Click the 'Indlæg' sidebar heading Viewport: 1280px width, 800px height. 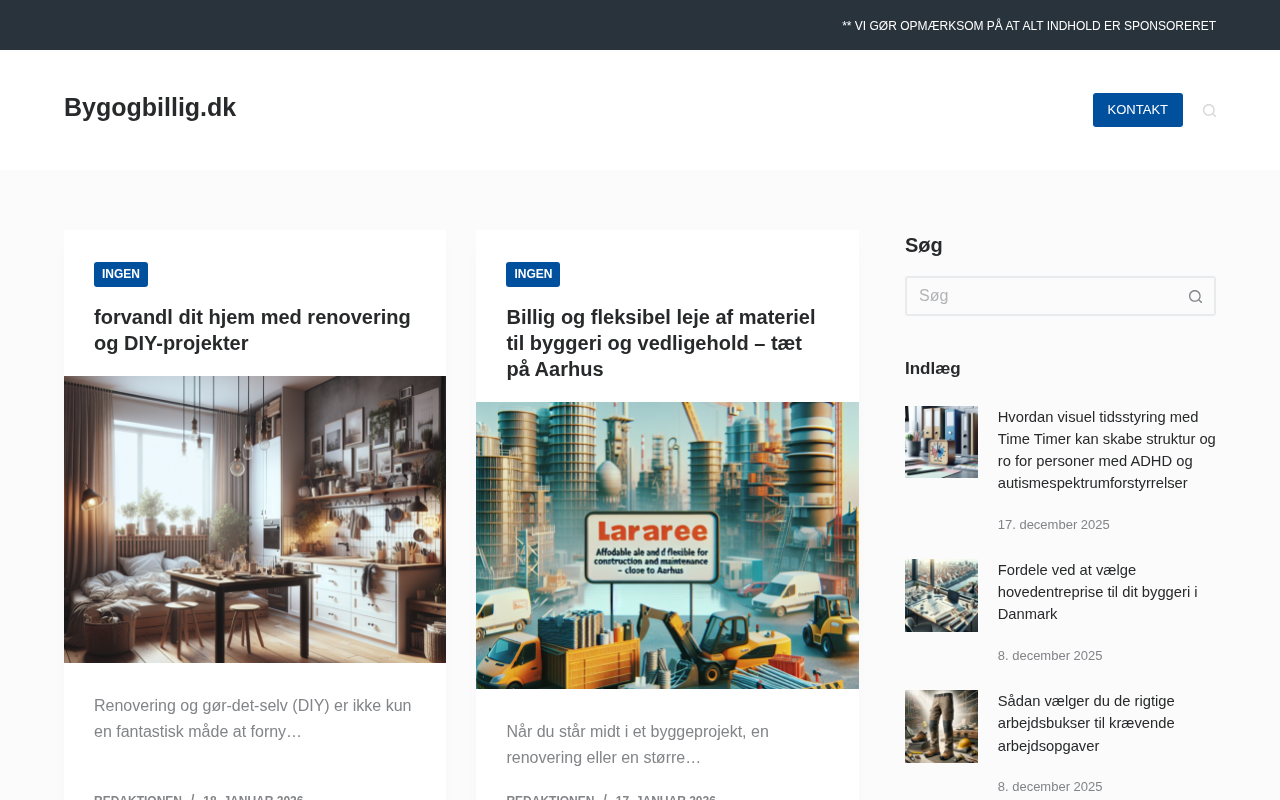click(x=933, y=368)
